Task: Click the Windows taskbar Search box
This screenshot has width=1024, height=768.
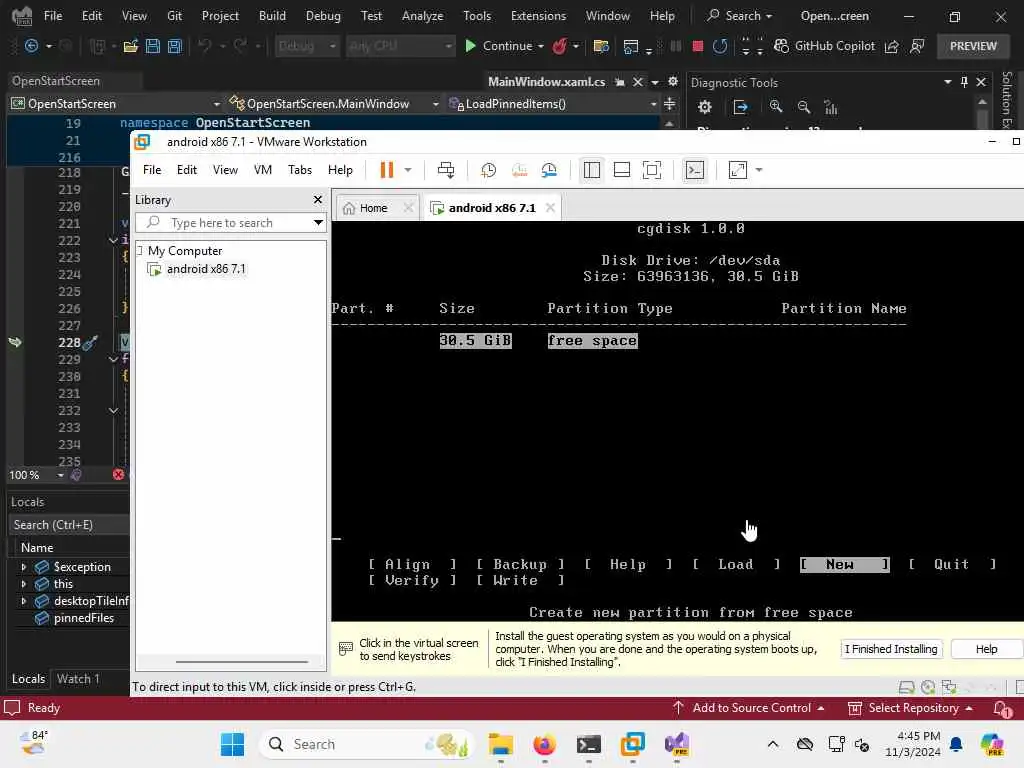Action: point(367,744)
